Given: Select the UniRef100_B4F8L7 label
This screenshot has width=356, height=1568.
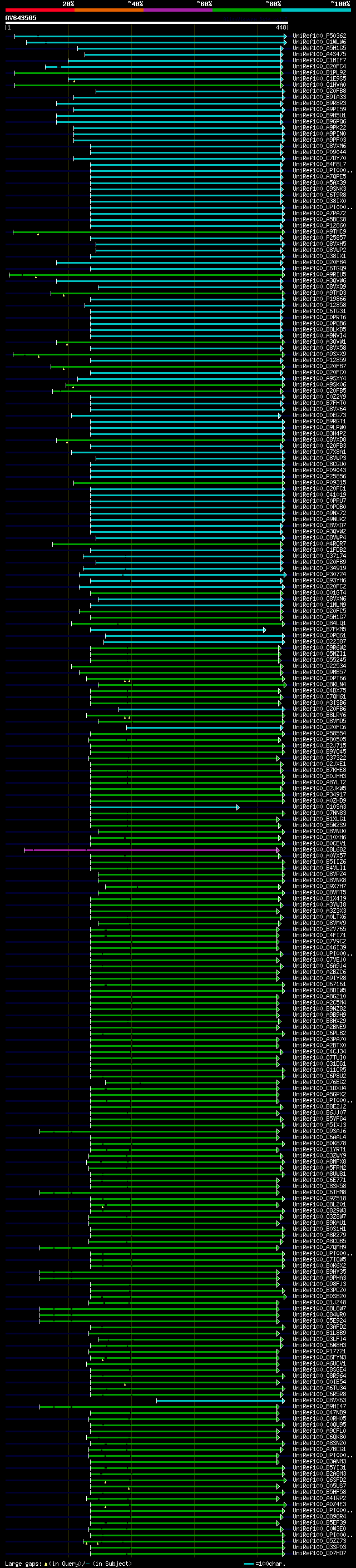Looking at the screenshot, I should (x=319, y=164).
